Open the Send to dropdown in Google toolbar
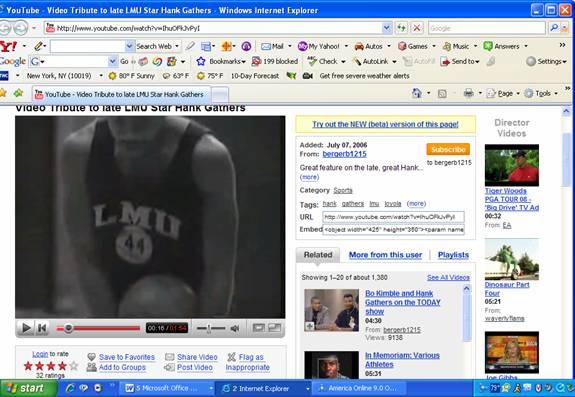The height and width of the screenshot is (397, 575). 460,61
